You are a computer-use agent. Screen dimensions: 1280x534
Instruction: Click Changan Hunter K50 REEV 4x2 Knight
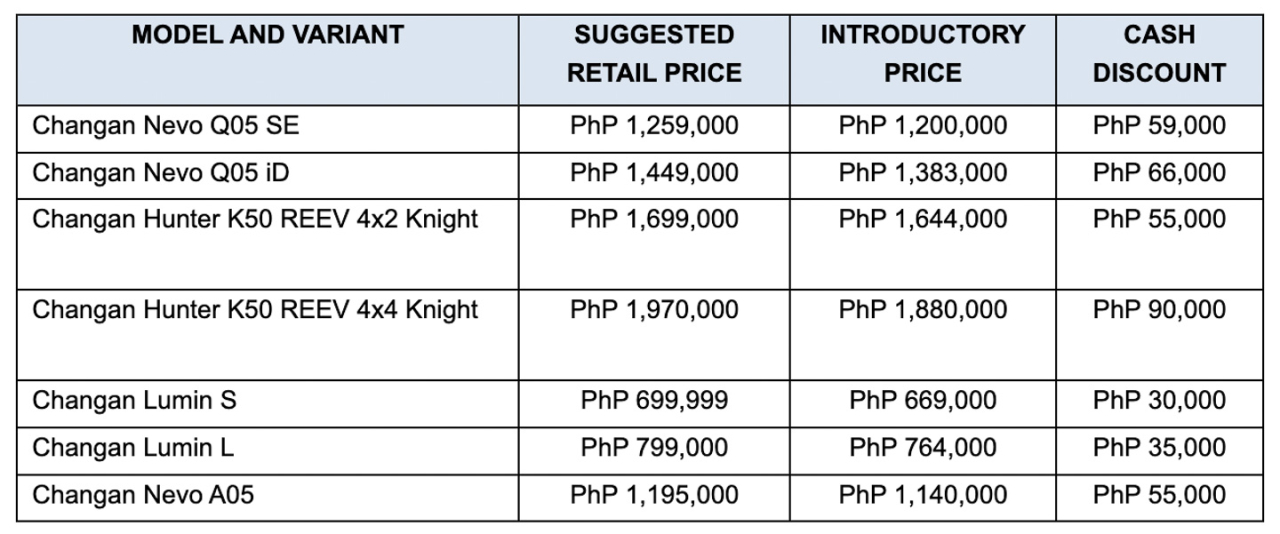(x=255, y=219)
